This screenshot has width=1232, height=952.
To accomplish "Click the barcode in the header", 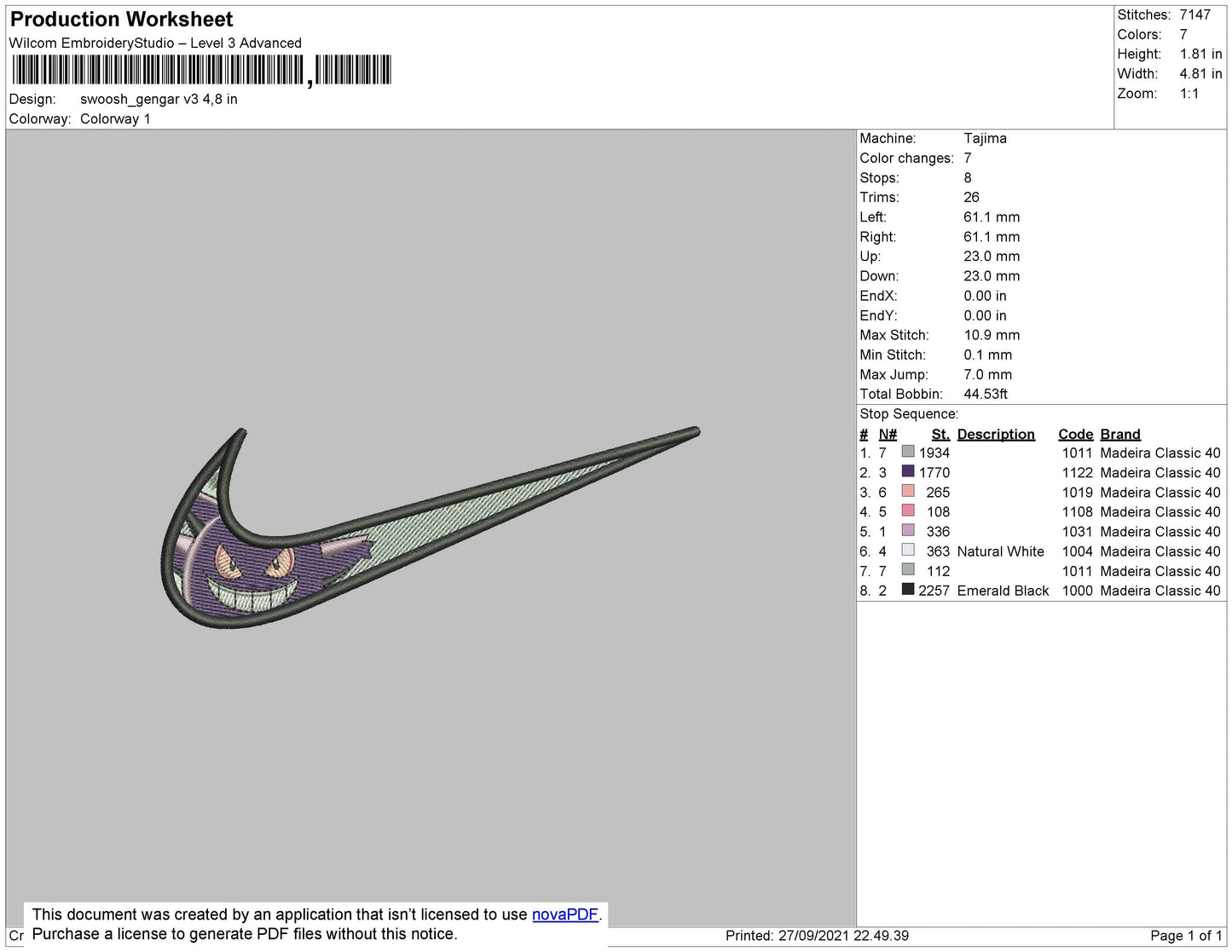I will 201,70.
